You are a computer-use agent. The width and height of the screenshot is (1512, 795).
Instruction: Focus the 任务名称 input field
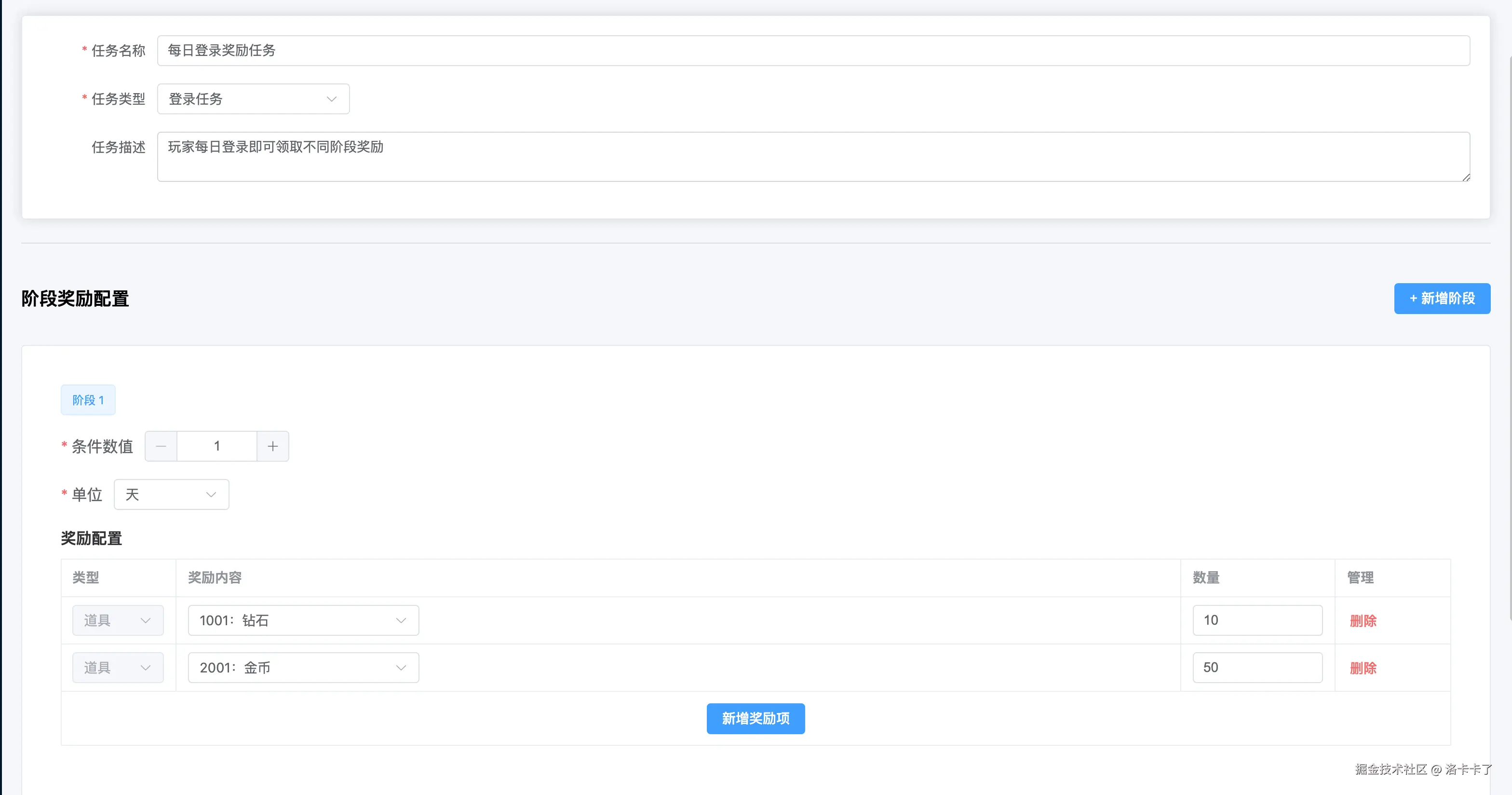coord(813,51)
